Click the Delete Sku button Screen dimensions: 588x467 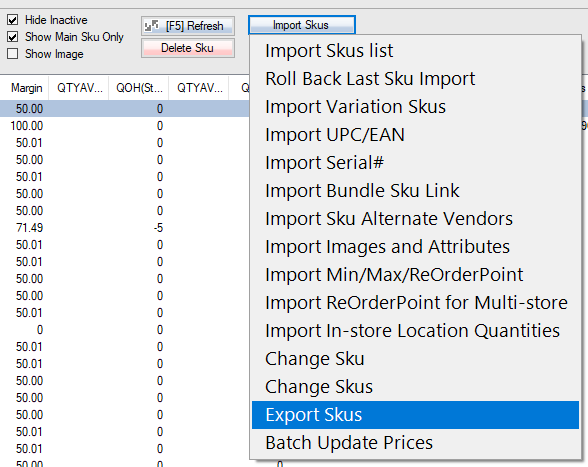click(x=188, y=48)
